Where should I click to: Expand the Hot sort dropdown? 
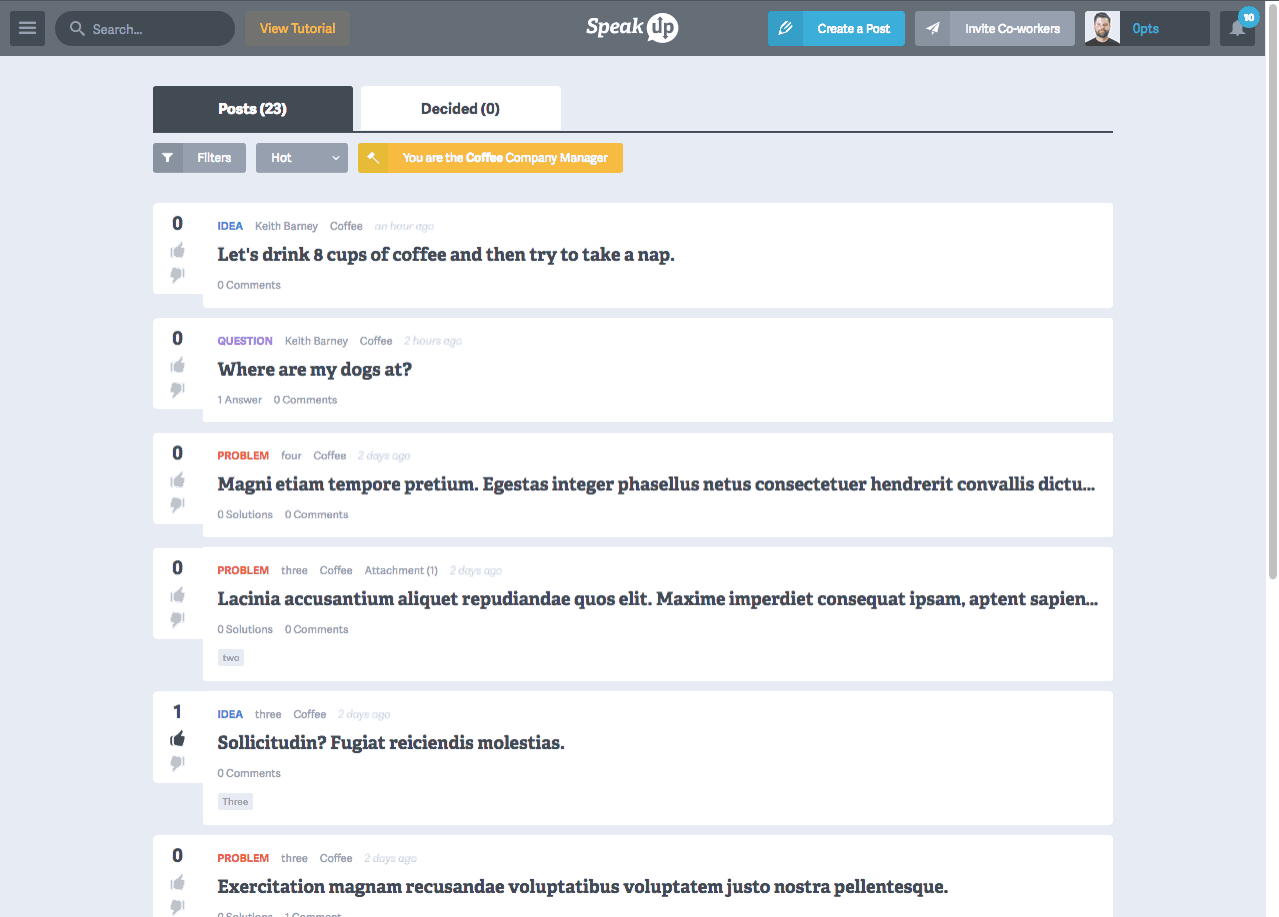301,158
